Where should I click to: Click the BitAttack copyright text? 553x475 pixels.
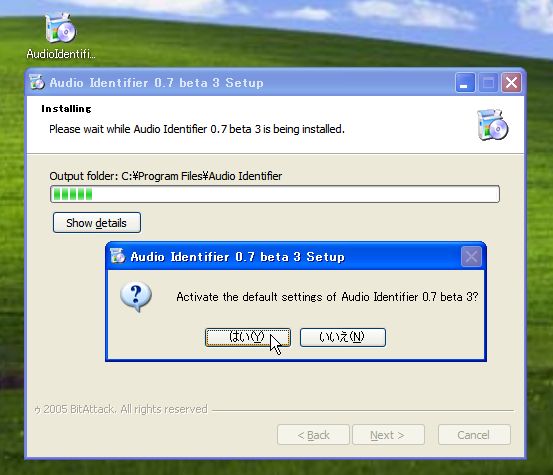coord(121,409)
